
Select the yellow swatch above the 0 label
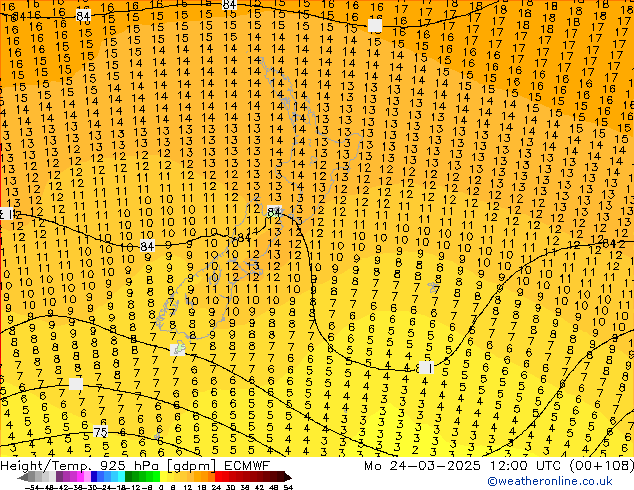click(163, 477)
